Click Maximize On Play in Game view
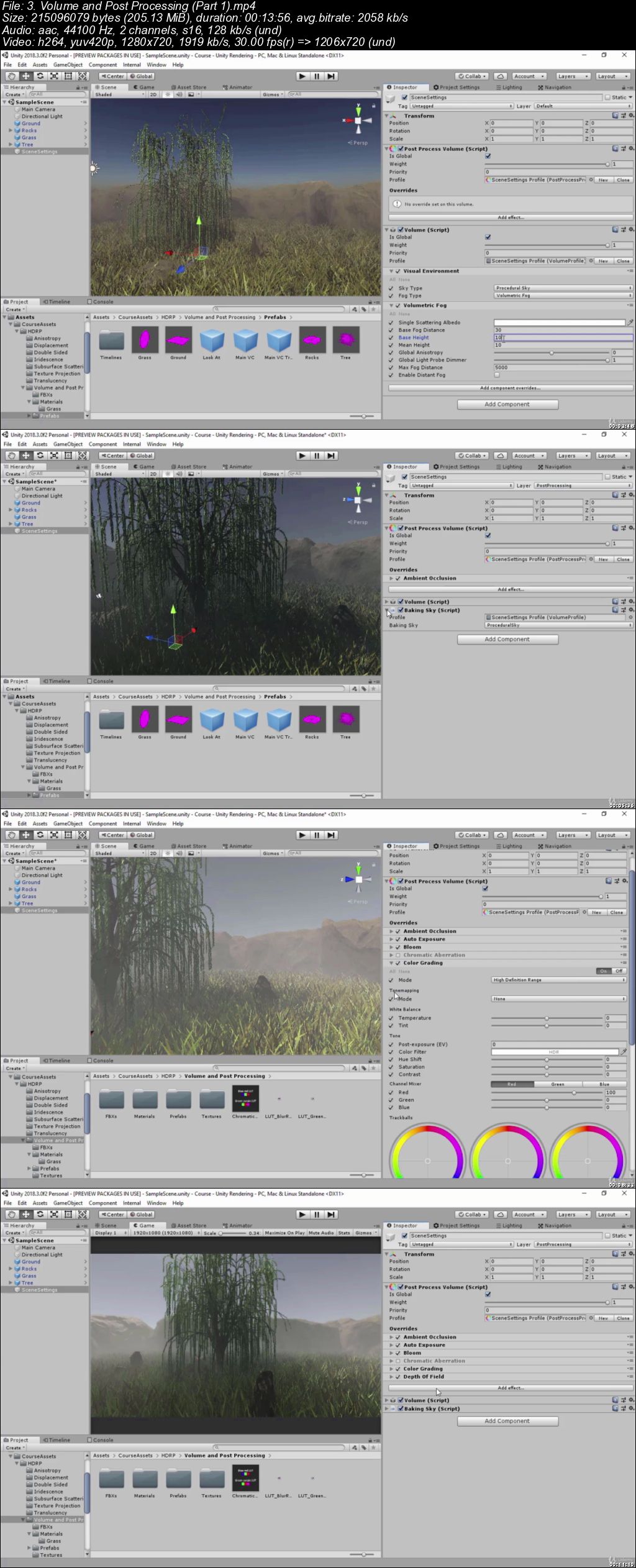Image resolution: width=636 pixels, height=1568 pixels. [284, 1233]
